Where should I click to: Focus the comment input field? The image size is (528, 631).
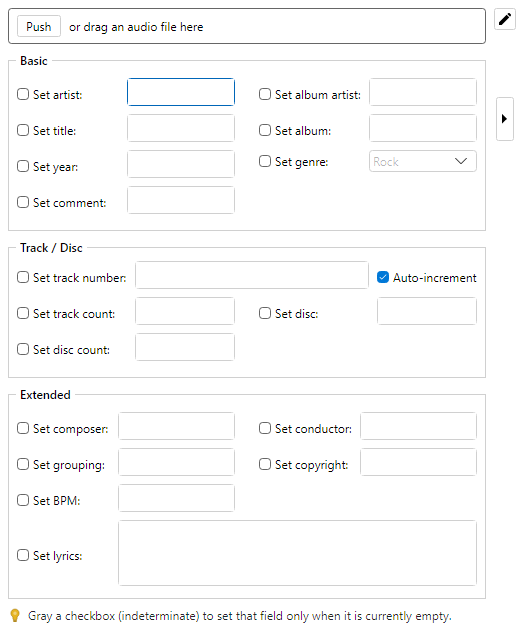(x=181, y=200)
